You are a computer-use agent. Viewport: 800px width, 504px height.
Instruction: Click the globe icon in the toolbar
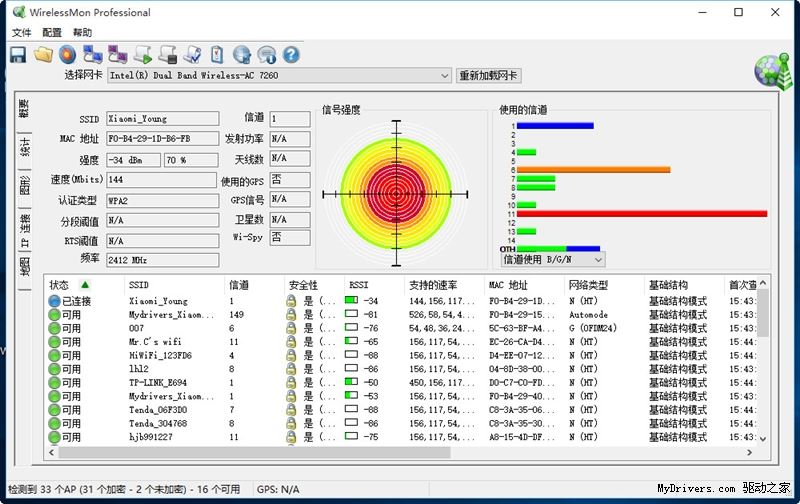pos(242,55)
